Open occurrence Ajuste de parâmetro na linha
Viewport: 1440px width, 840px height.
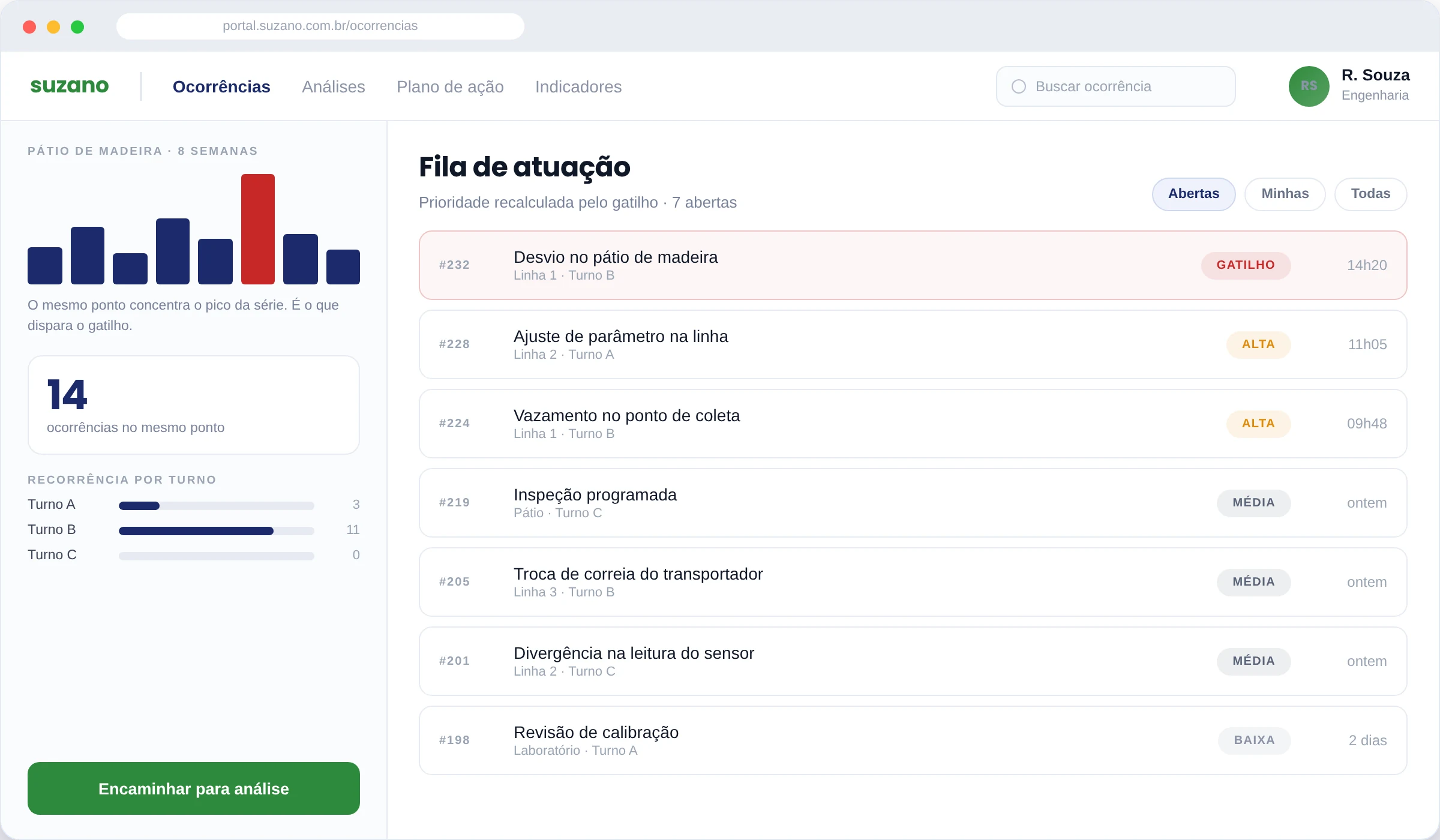click(x=913, y=344)
